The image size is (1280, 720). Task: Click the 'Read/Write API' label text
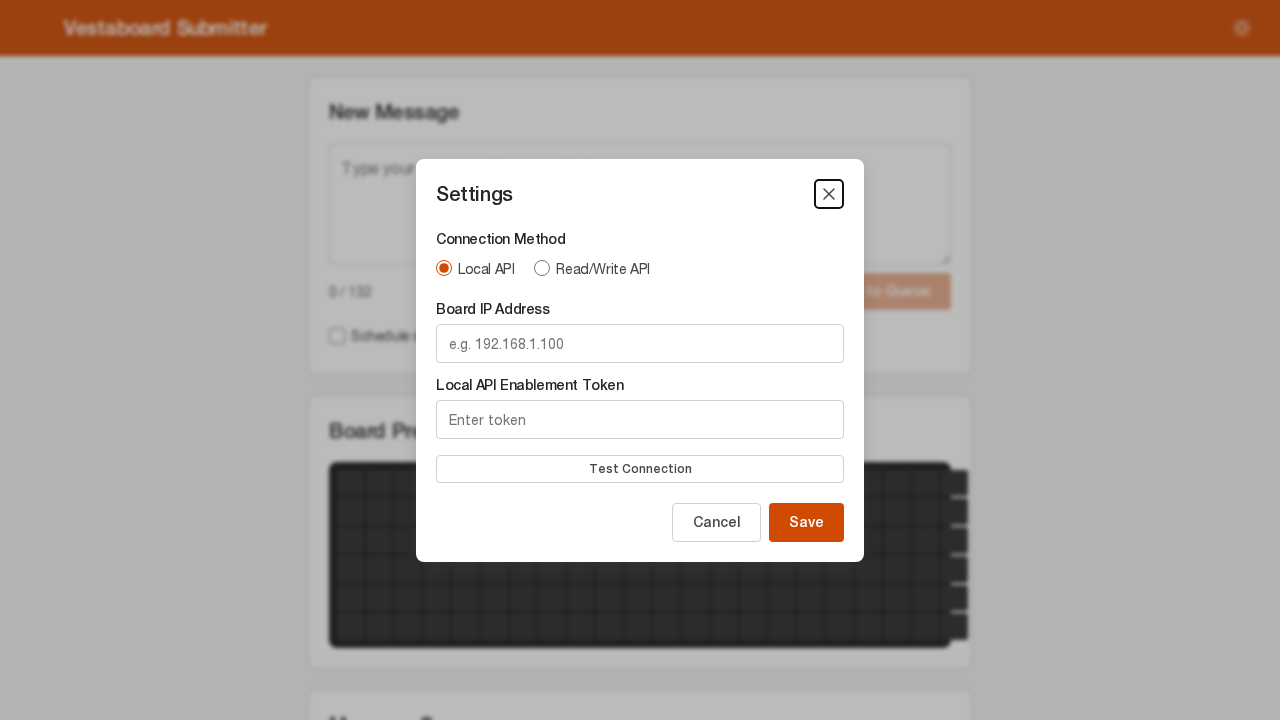click(x=602, y=269)
